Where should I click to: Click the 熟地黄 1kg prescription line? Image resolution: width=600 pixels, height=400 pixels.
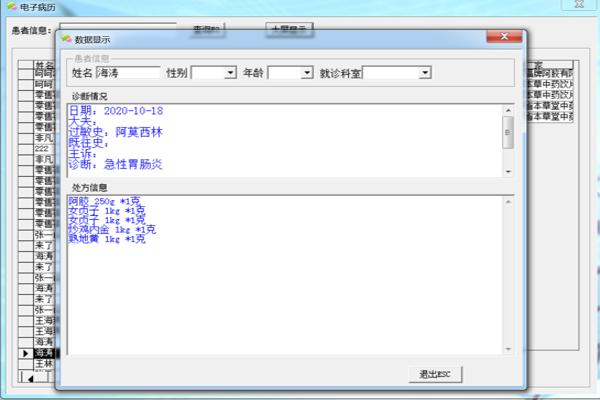106,239
